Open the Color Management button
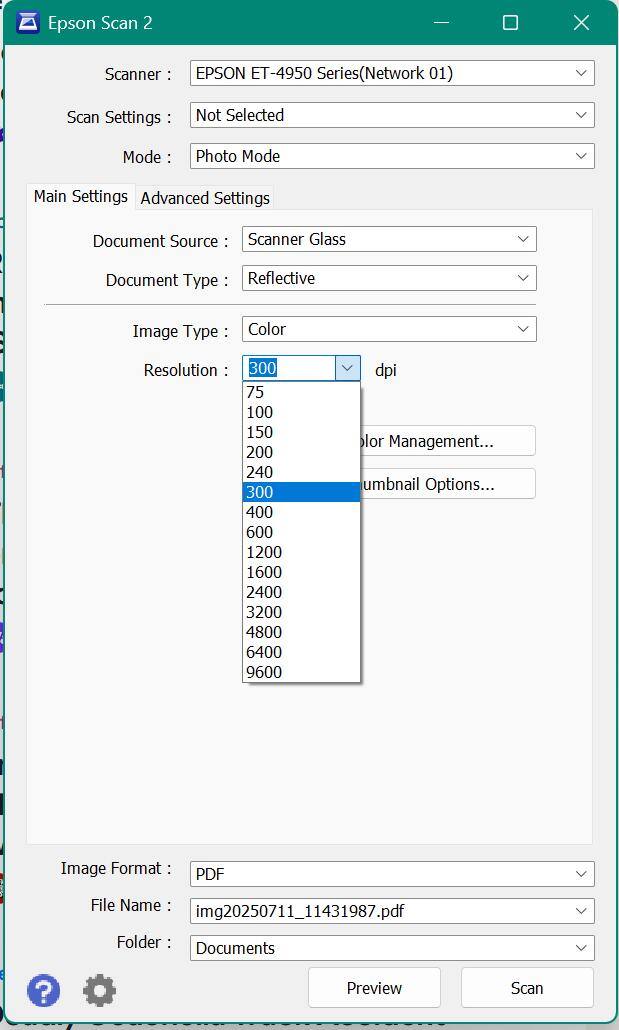This screenshot has width=619, height=1030. point(446,441)
